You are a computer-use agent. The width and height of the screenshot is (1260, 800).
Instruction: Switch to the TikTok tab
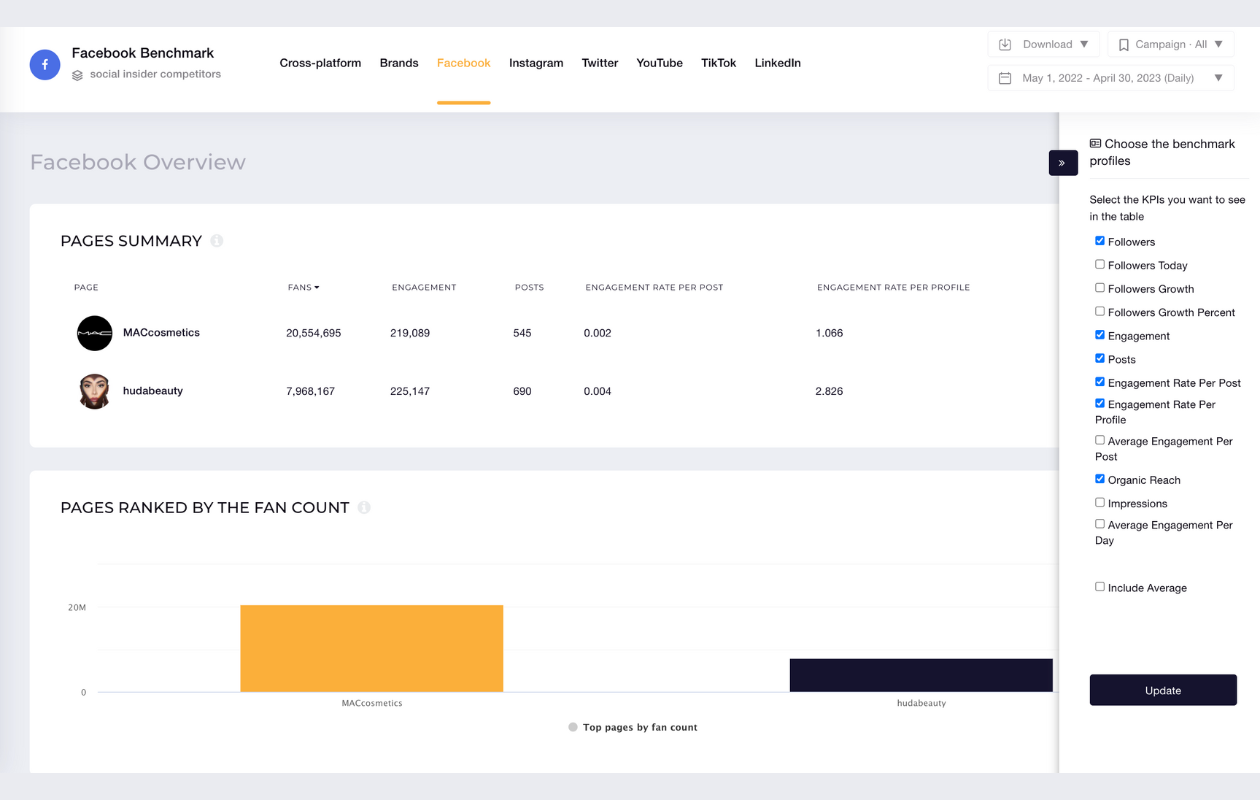[x=719, y=63]
